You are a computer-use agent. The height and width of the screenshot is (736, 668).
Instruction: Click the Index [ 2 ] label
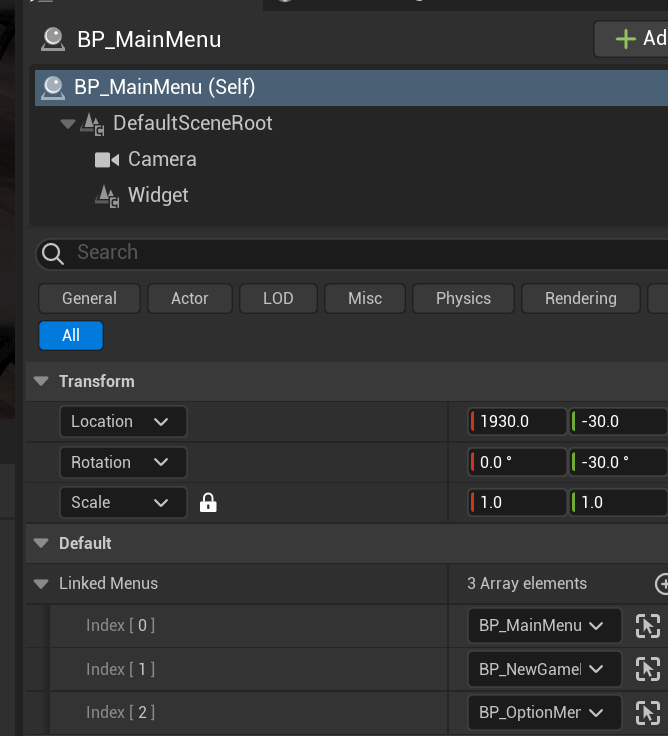pos(121,713)
